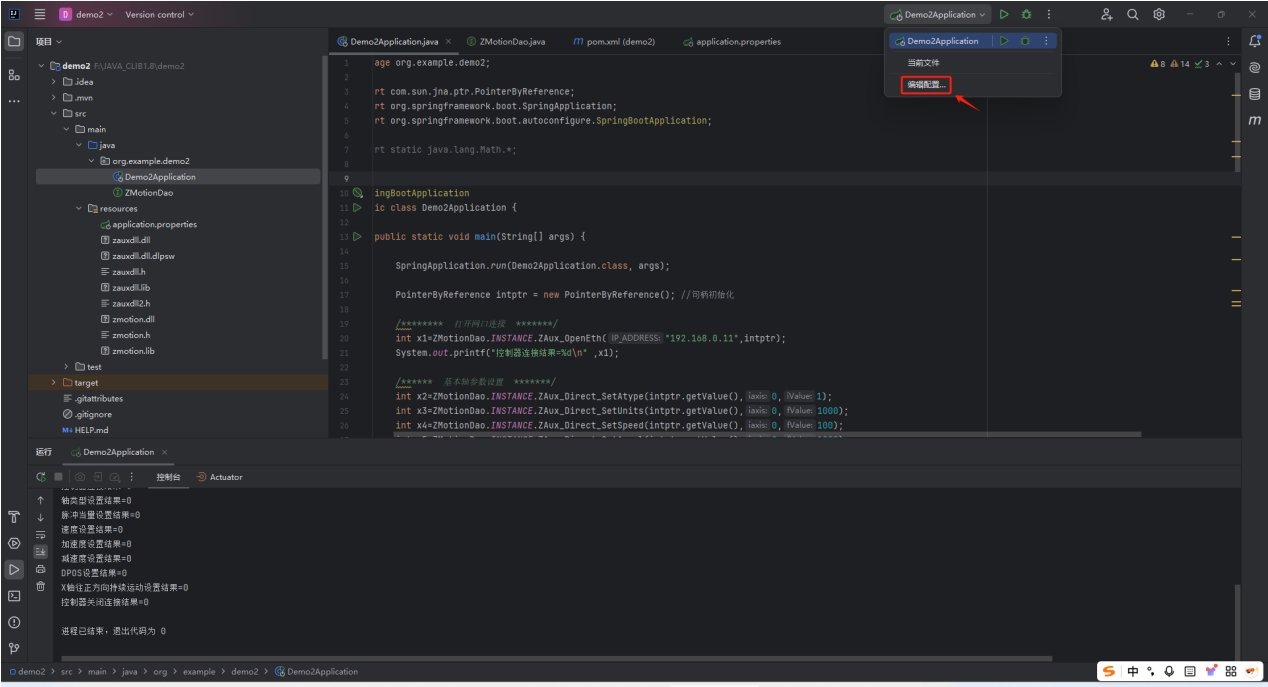Open Database tool window in right sidebar
The width and height of the screenshot is (1268, 687).
click(x=1255, y=94)
